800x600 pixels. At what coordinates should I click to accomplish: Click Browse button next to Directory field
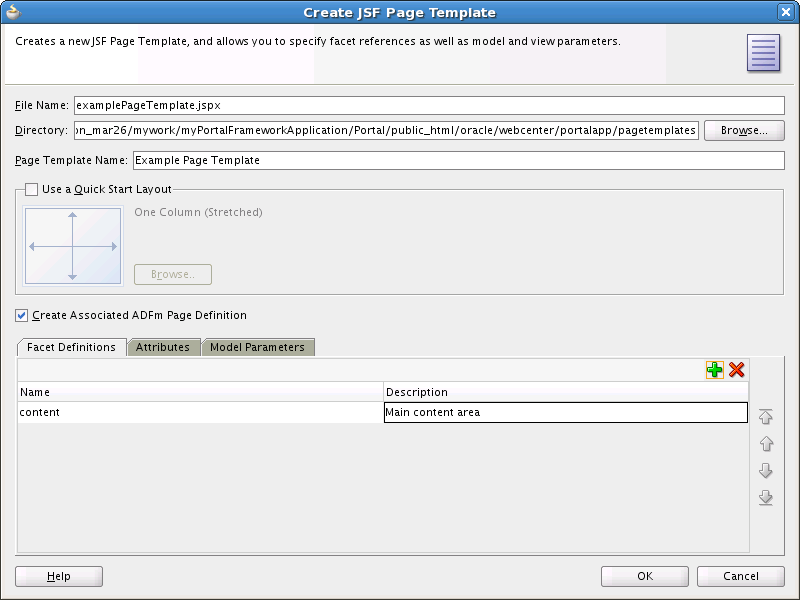(744, 131)
